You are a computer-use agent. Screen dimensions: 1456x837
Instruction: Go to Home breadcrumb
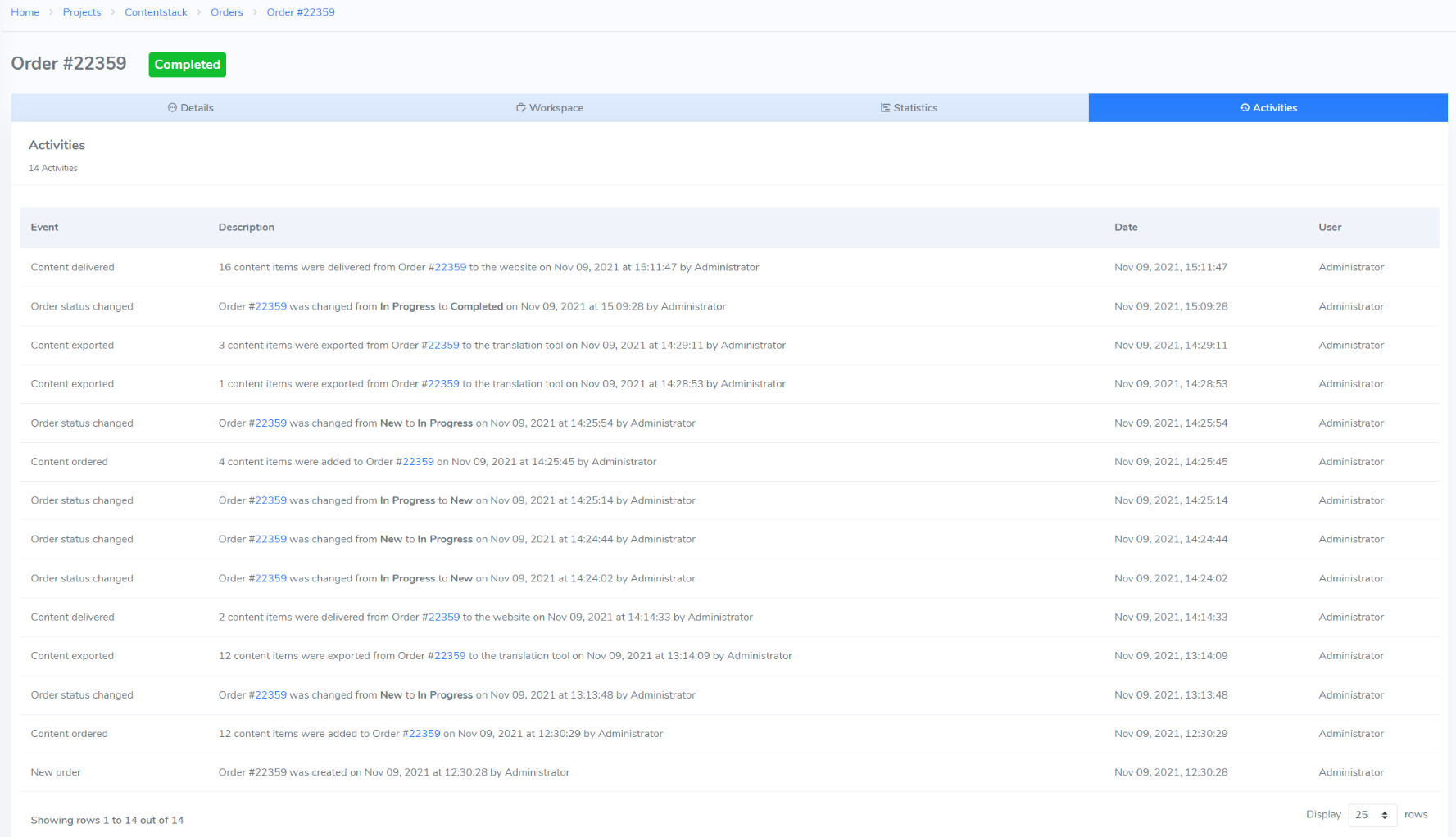(x=25, y=12)
